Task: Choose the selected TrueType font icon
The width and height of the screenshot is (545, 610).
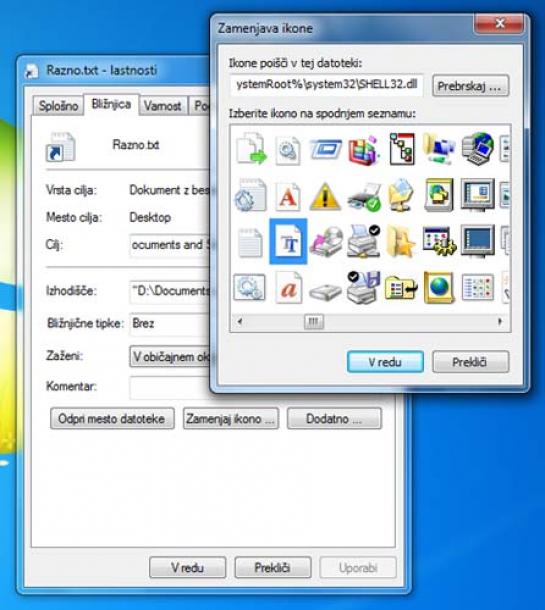Action: coord(288,242)
